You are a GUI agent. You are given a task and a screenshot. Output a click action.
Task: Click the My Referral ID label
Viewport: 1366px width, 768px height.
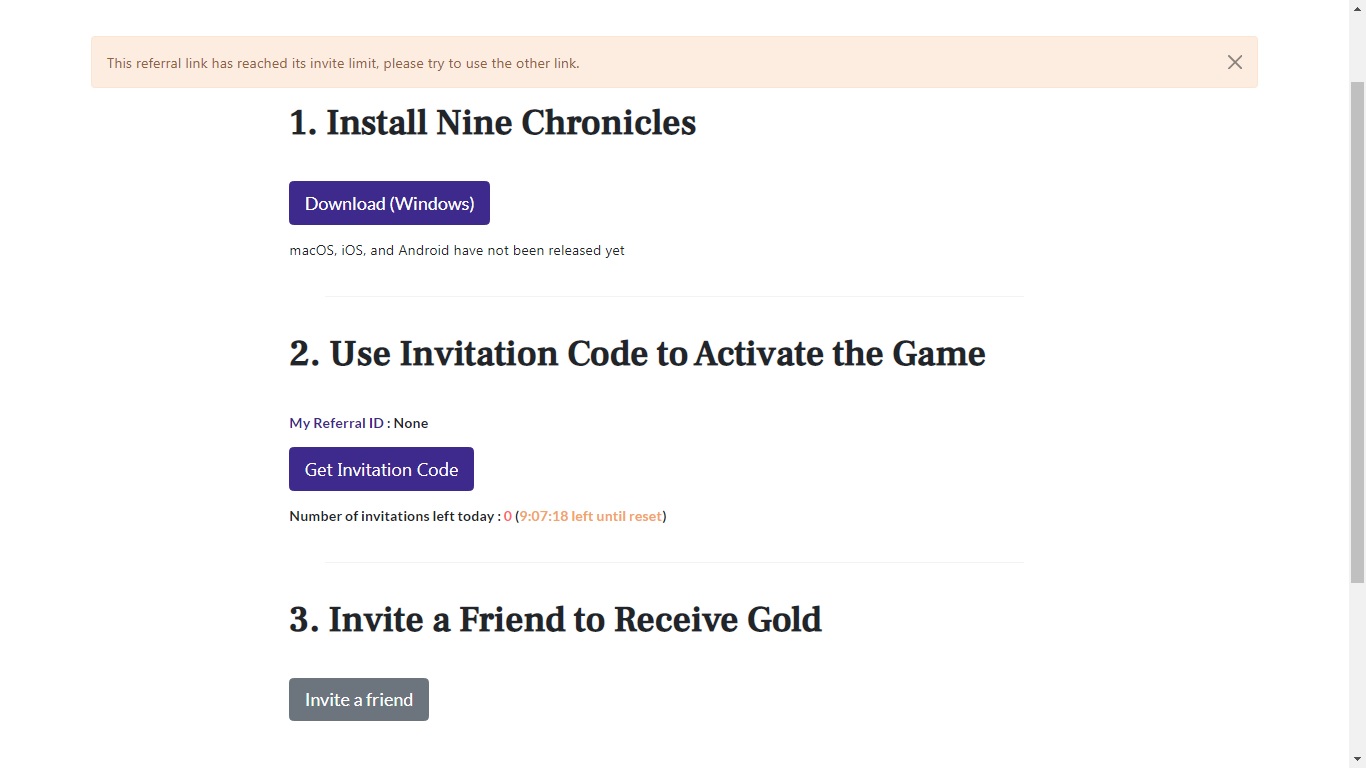[336, 423]
